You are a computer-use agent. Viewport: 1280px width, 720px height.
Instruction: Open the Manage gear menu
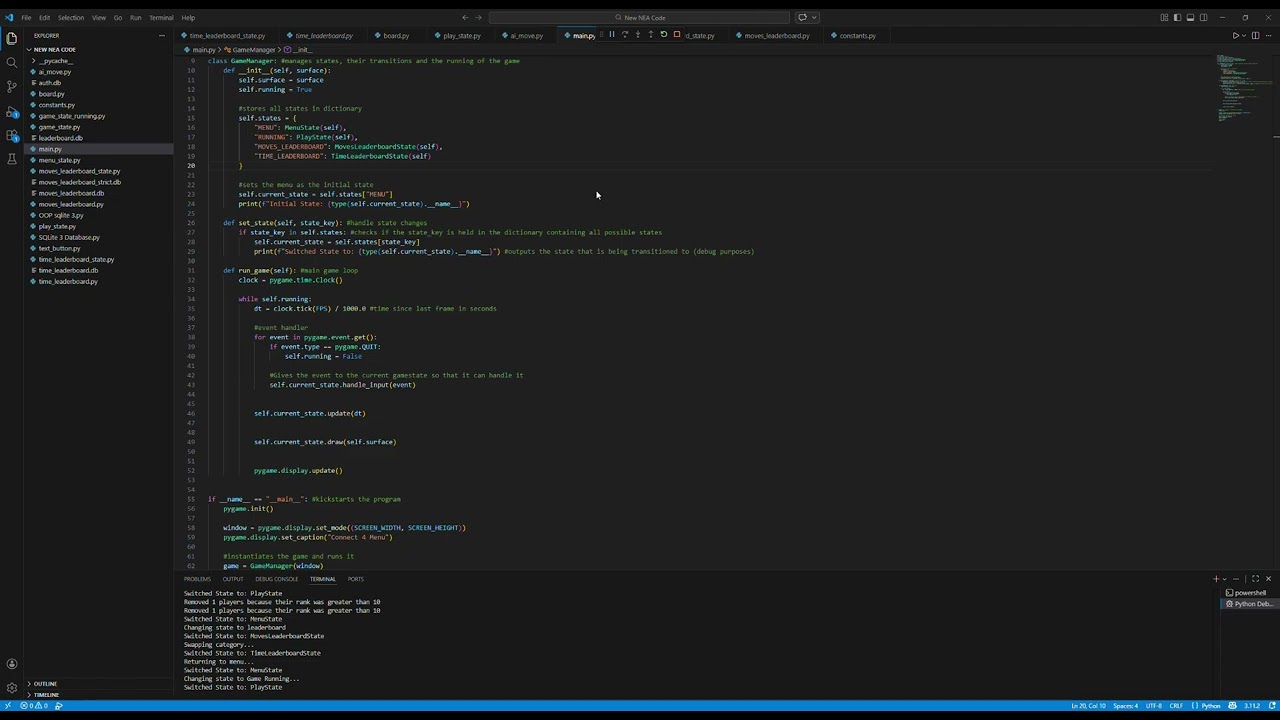point(12,688)
